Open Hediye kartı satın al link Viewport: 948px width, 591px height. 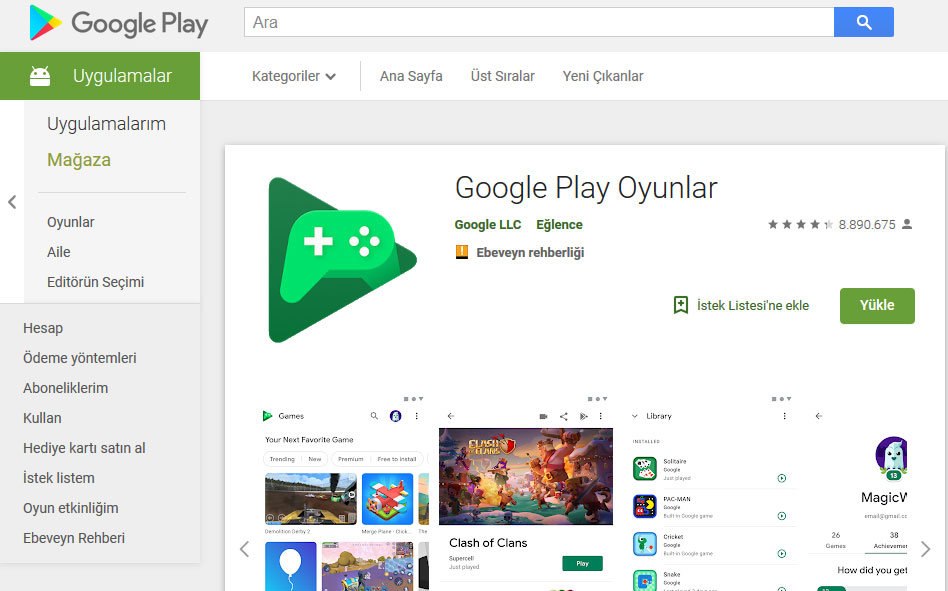coord(85,448)
